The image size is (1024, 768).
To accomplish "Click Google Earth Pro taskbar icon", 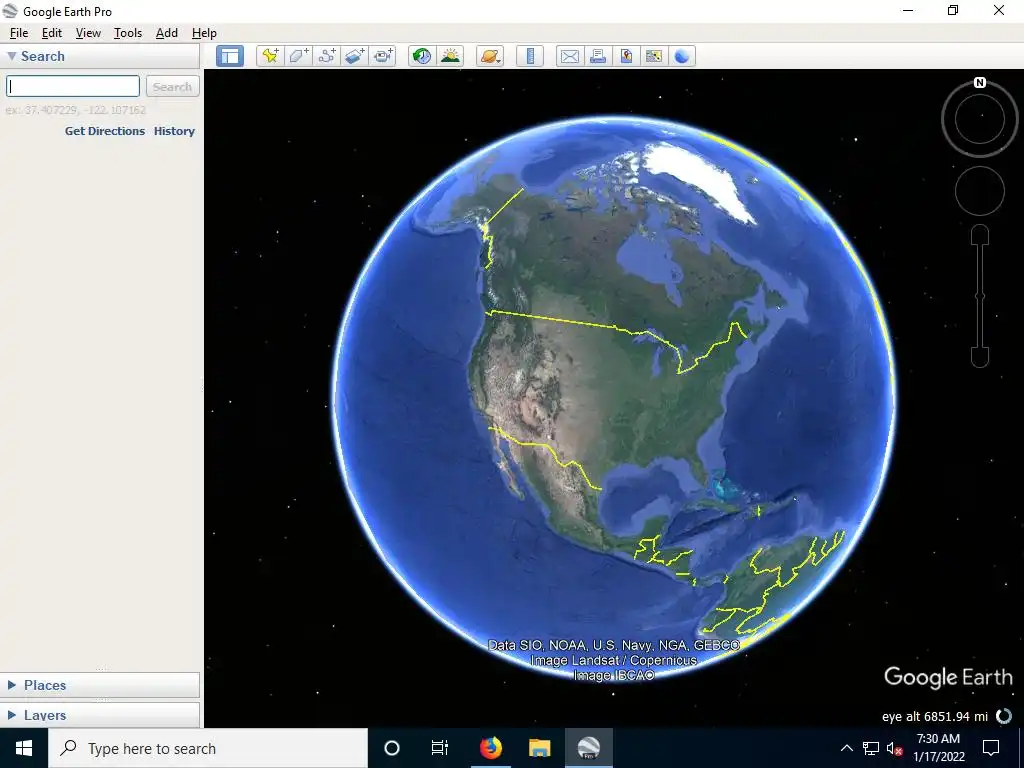I will point(588,748).
